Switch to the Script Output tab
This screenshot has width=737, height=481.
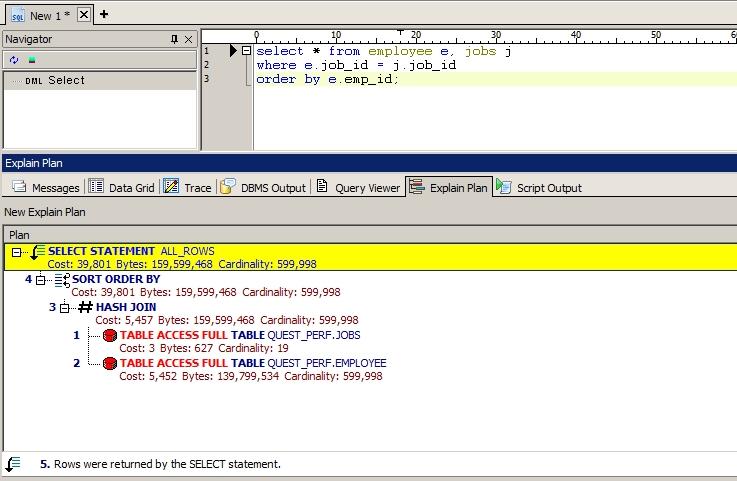point(539,187)
